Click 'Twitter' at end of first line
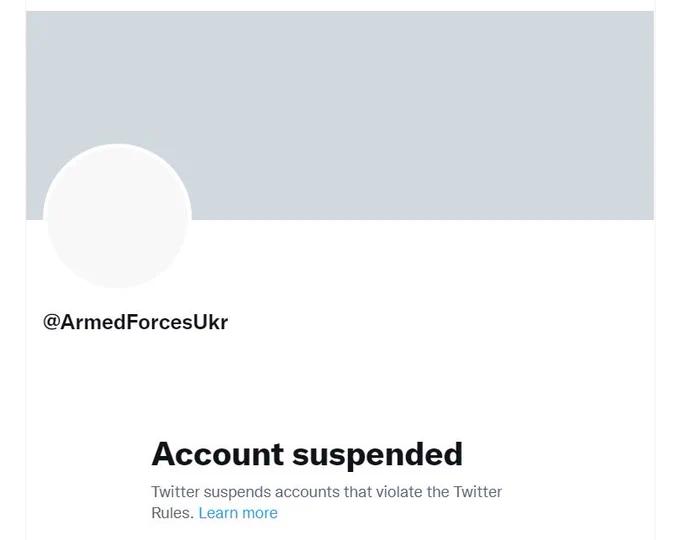680x540 pixels. (x=477, y=492)
